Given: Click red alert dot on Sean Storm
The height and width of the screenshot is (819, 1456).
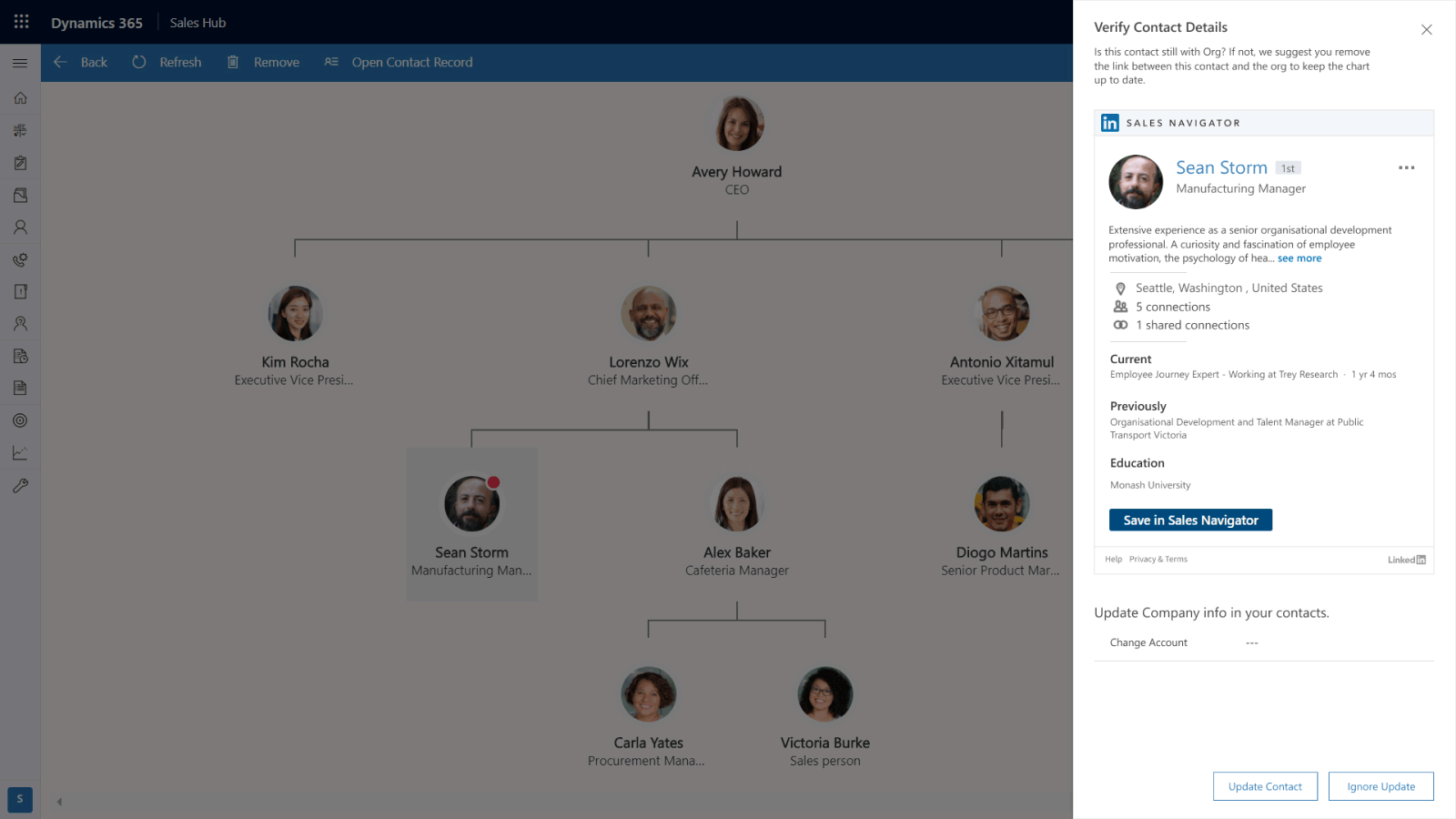Looking at the screenshot, I should pos(493,482).
